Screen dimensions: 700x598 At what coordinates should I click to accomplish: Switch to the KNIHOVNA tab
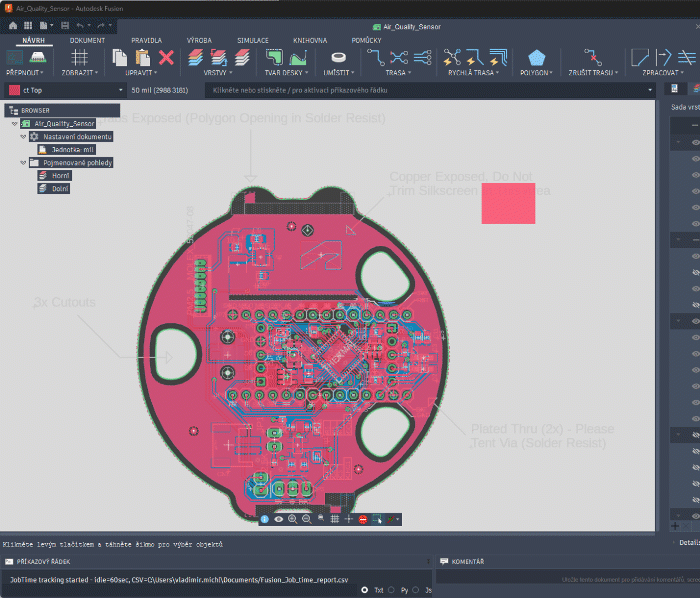click(x=310, y=41)
